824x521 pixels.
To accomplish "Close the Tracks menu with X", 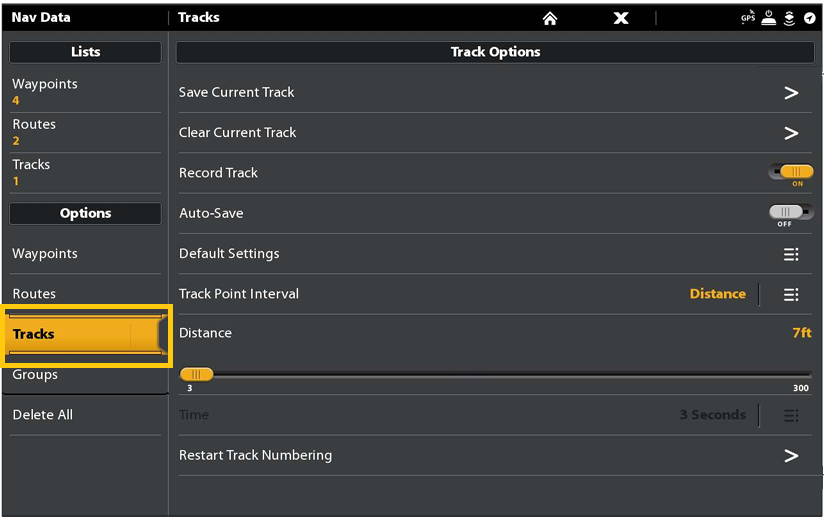I will (621, 18).
